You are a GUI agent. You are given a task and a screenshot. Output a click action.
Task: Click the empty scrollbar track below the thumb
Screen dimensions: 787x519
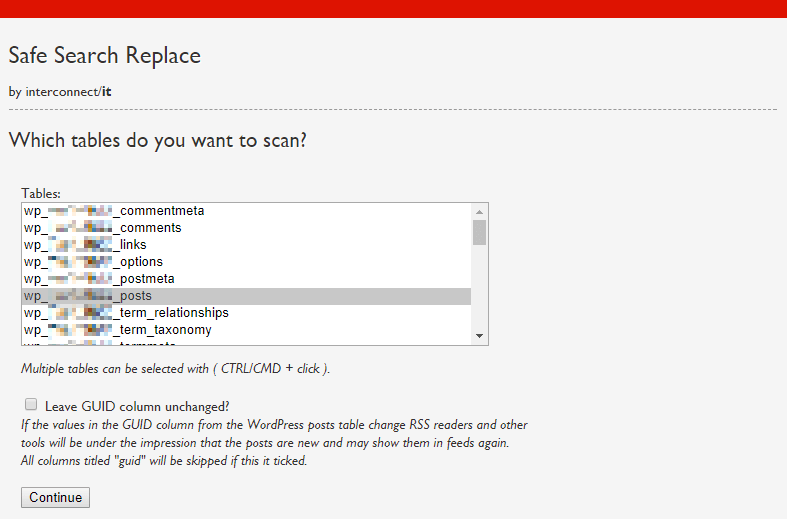pos(480,290)
